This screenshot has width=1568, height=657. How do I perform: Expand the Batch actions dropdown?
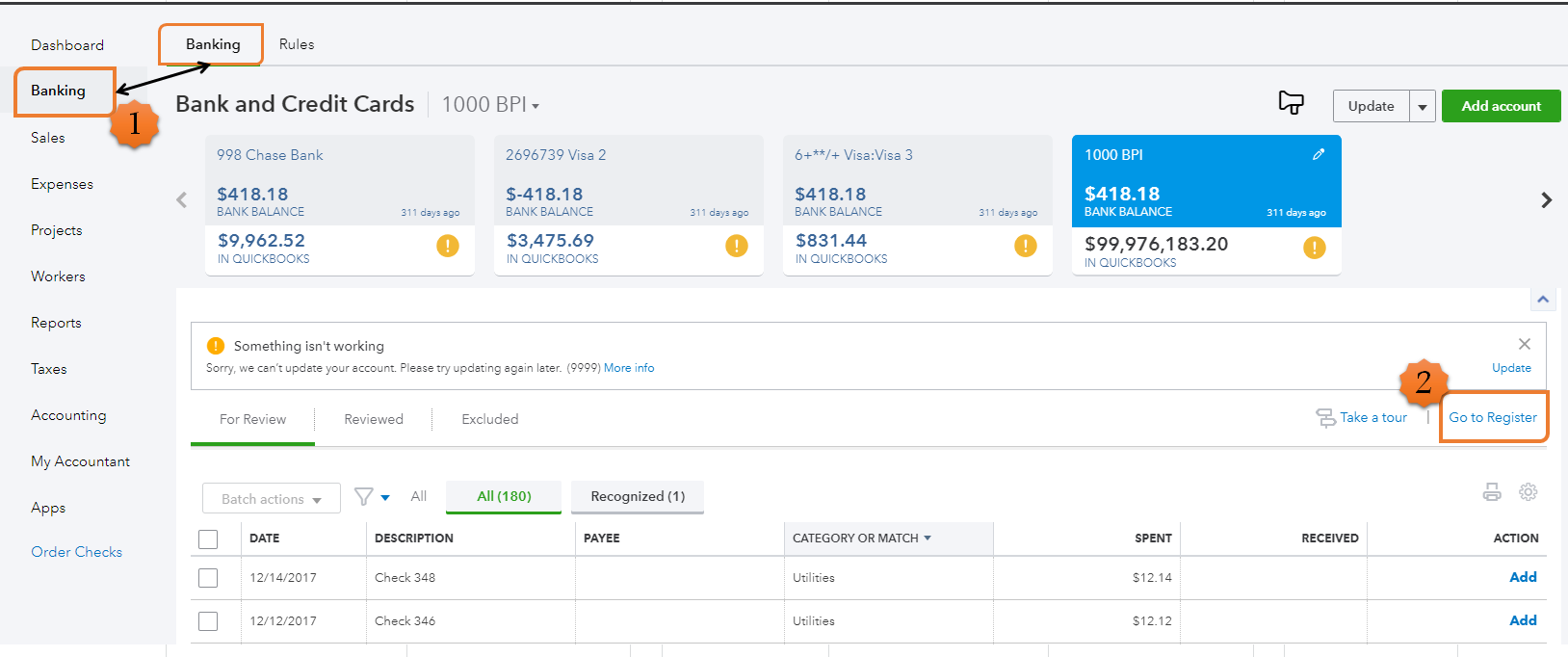pos(271,499)
